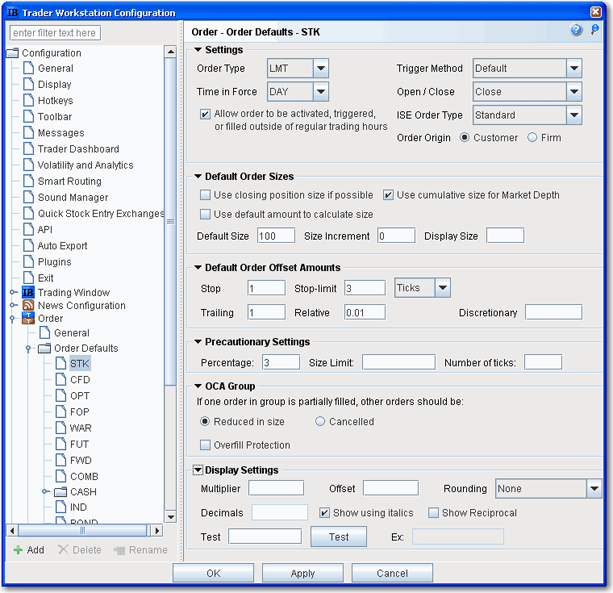Enable Use default amount to calculate size
This screenshot has width=613, height=593.
point(205,214)
